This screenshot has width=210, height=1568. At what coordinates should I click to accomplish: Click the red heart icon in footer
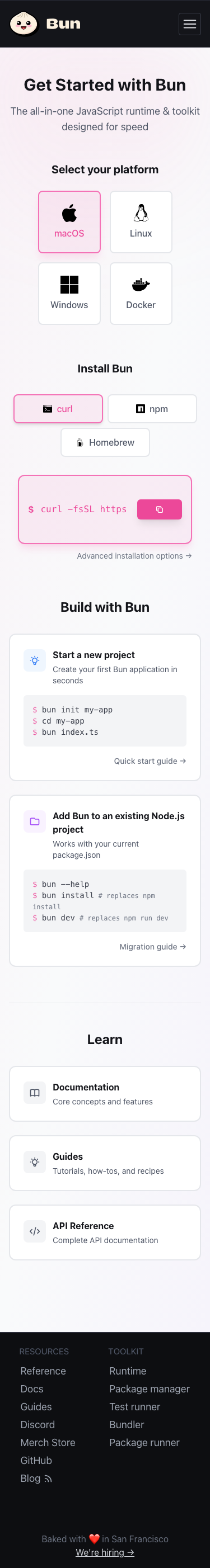pos(94,1539)
